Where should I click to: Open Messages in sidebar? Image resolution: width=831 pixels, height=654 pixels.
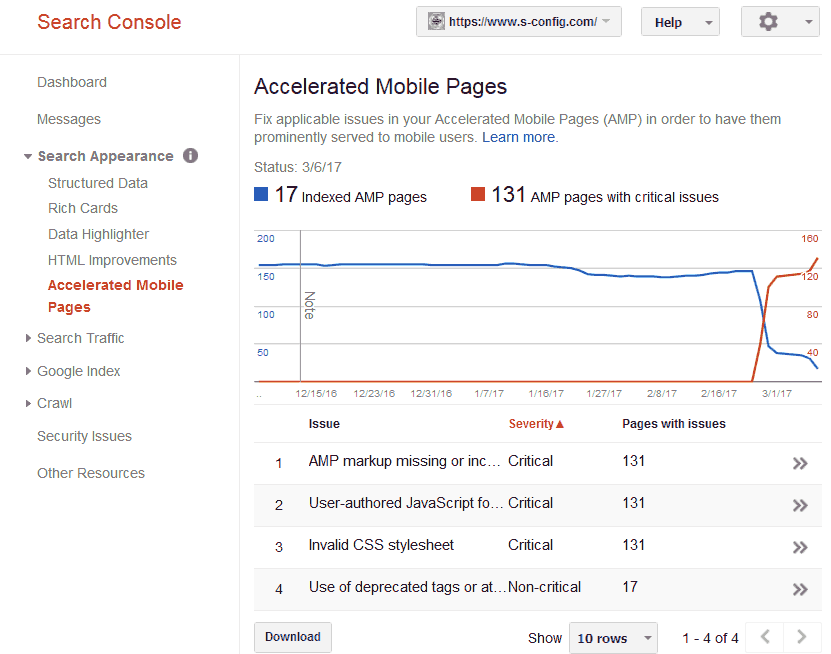click(x=69, y=119)
